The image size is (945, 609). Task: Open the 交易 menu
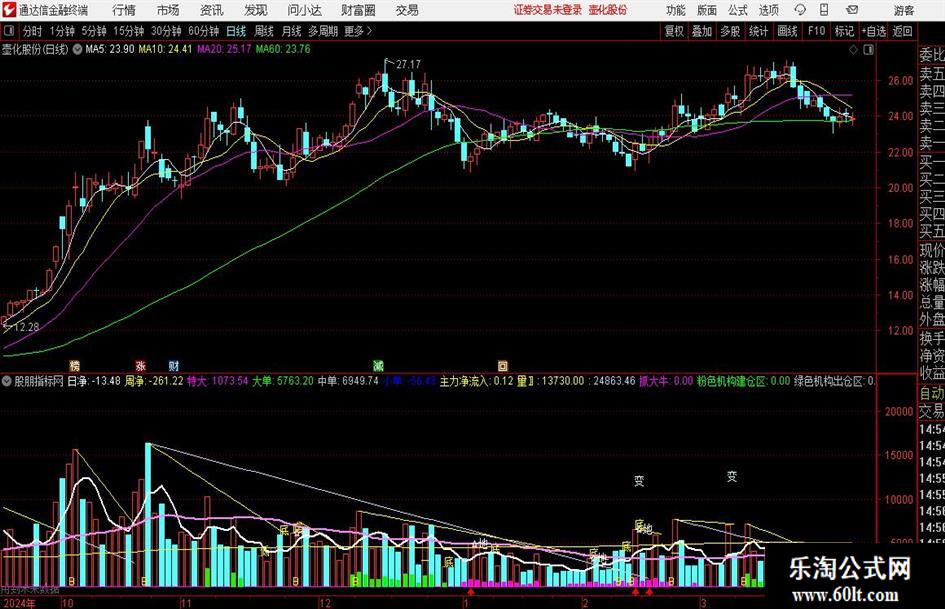coord(407,10)
